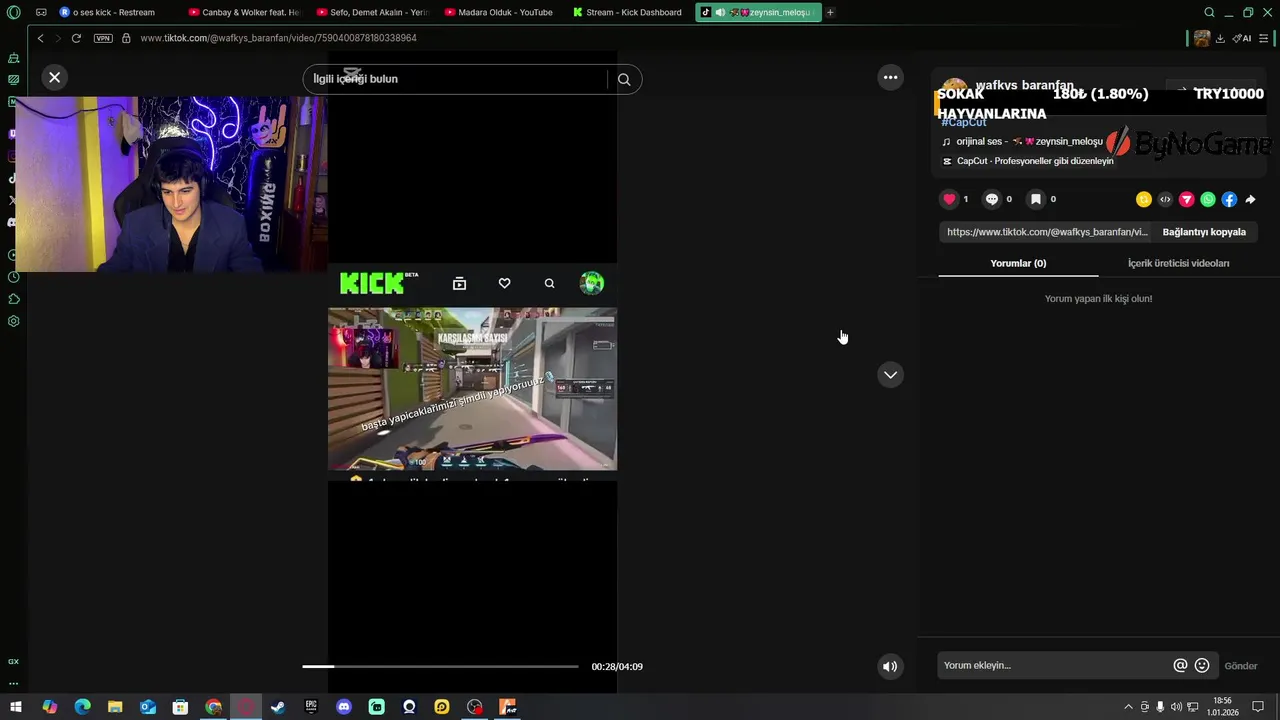Open Epic Games Launcher from taskbar
Image resolution: width=1280 pixels, height=720 pixels.
tap(311, 707)
